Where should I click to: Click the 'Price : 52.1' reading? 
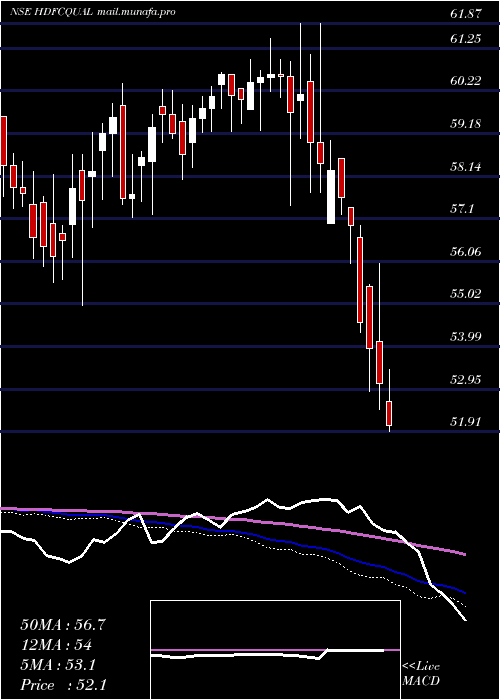click(63, 685)
